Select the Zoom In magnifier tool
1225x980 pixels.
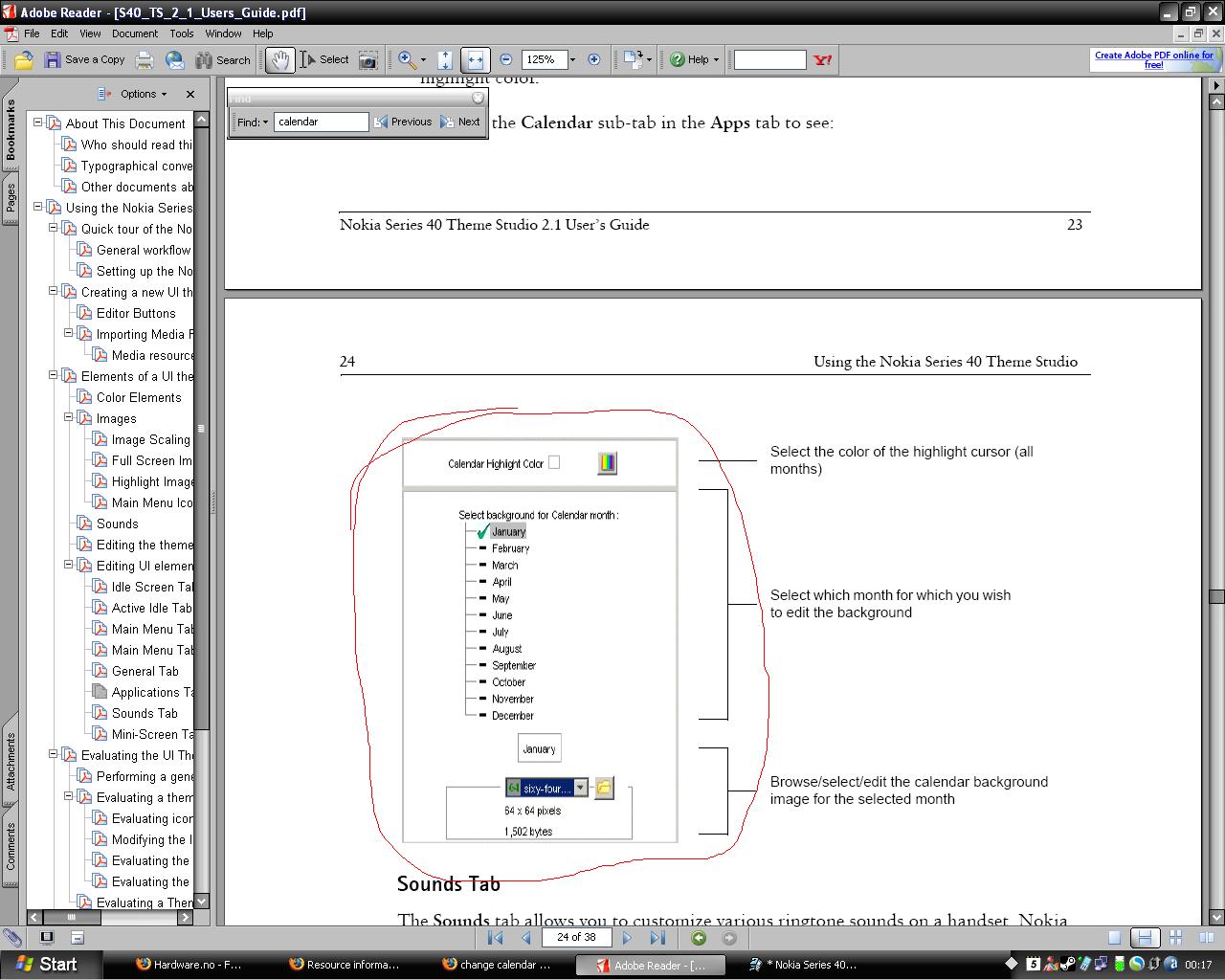[x=407, y=59]
